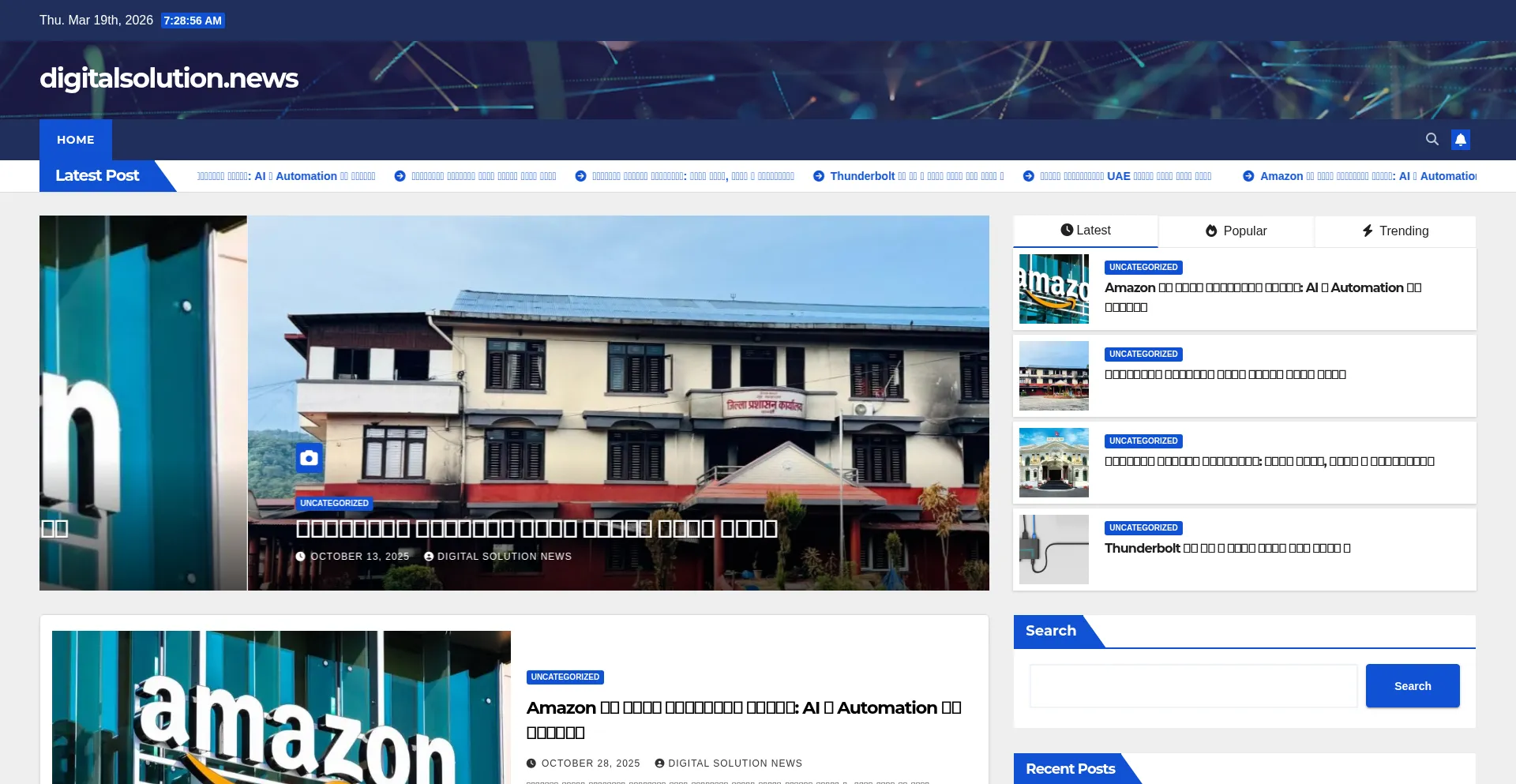The width and height of the screenshot is (1516, 784).
Task: Click the Latest Post ticker label
Action: click(97, 175)
